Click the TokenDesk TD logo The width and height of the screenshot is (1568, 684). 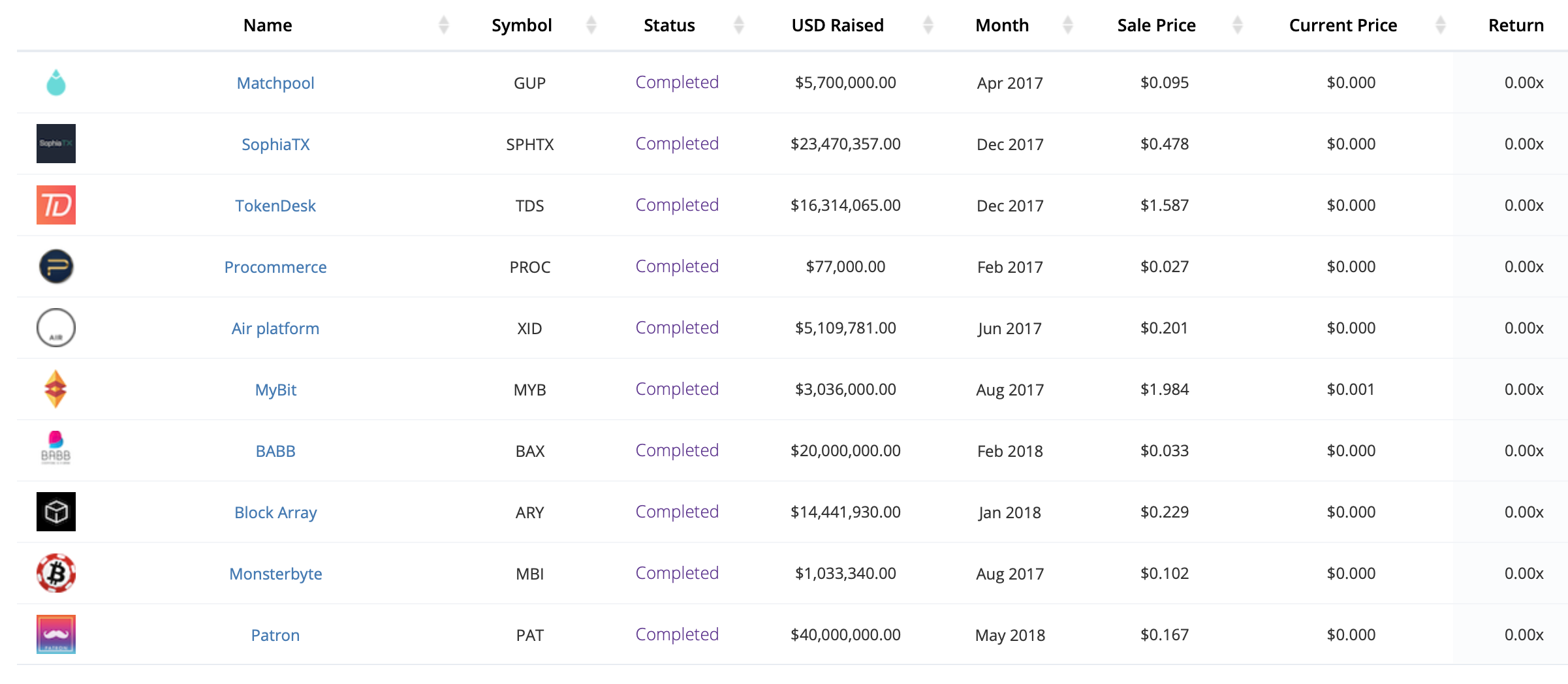pos(56,205)
